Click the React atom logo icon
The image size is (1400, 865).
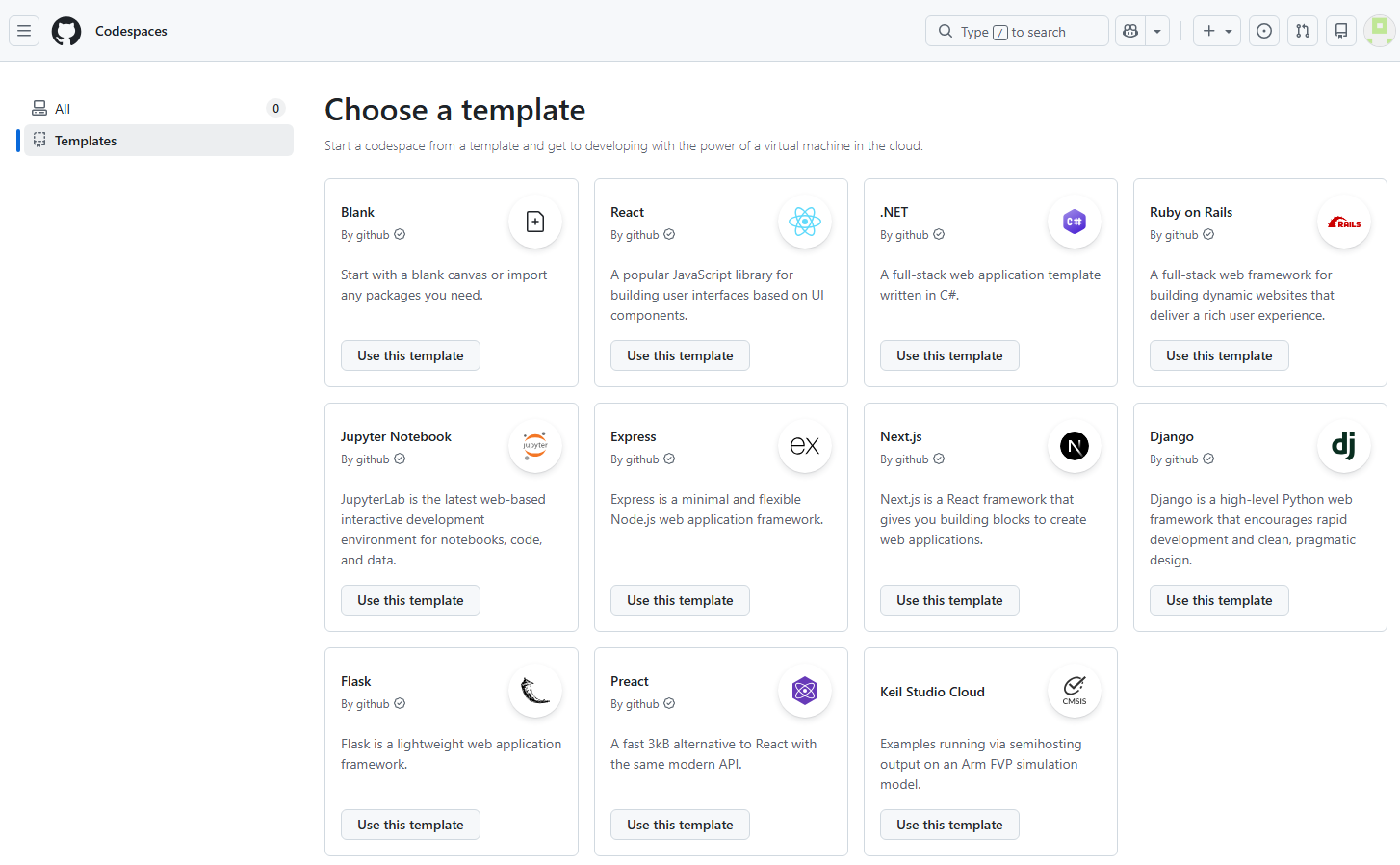(805, 222)
